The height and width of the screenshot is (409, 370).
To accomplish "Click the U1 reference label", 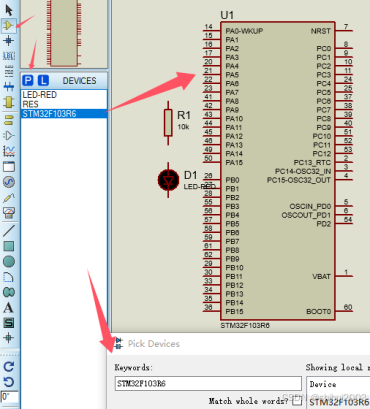I will pos(227,15).
